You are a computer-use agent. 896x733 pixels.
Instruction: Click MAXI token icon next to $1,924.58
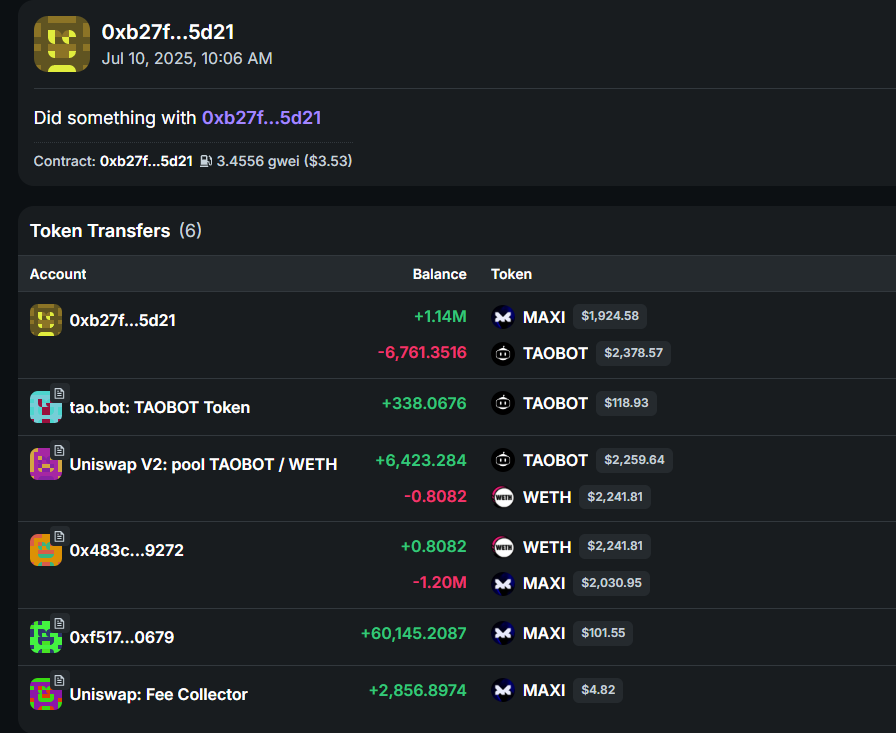[503, 317]
